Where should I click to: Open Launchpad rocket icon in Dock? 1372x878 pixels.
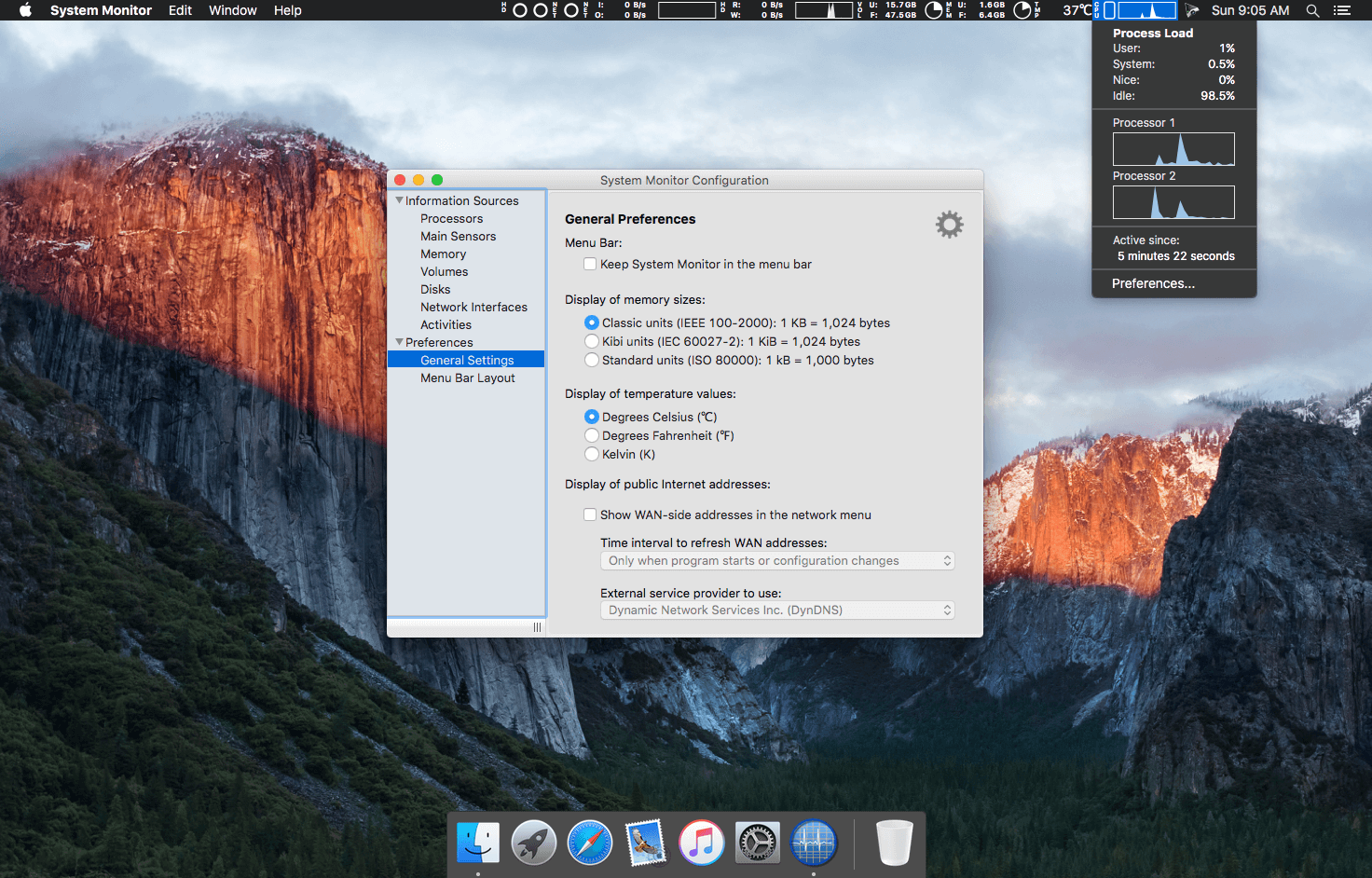pos(534,843)
